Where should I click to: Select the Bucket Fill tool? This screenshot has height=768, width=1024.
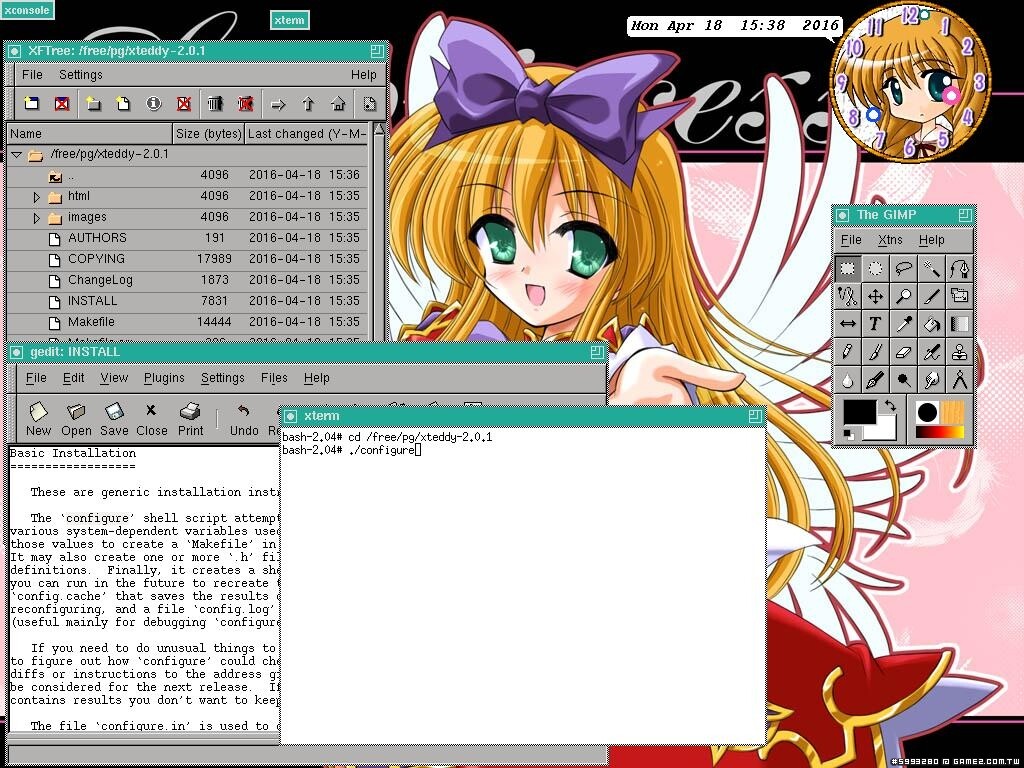[932, 324]
